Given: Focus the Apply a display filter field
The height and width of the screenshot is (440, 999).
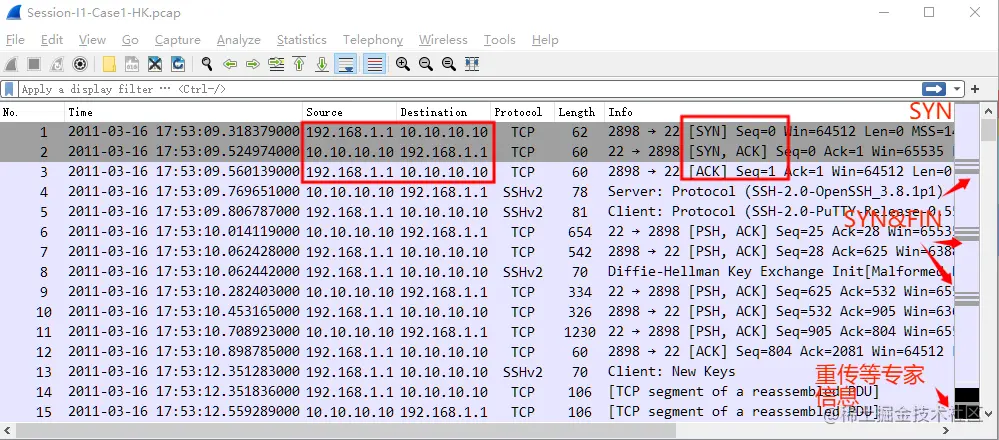Looking at the screenshot, I should [468, 89].
